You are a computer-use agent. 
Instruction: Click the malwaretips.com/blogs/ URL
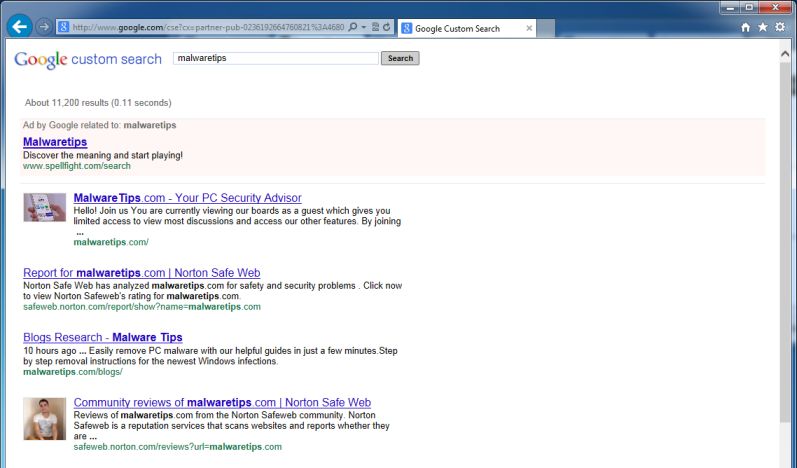point(73,372)
